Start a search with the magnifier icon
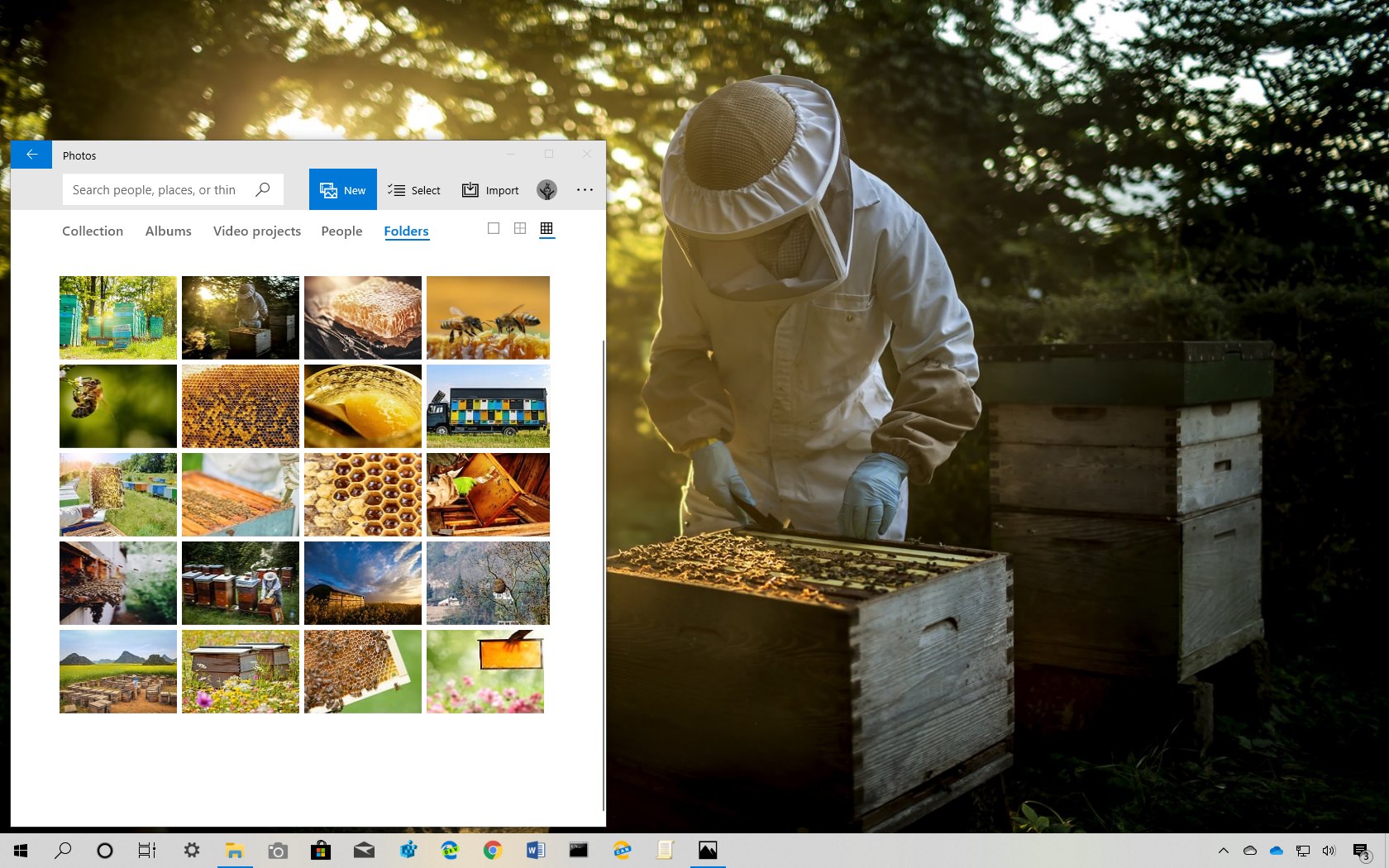Screen dimensions: 1389x868 tap(262, 189)
